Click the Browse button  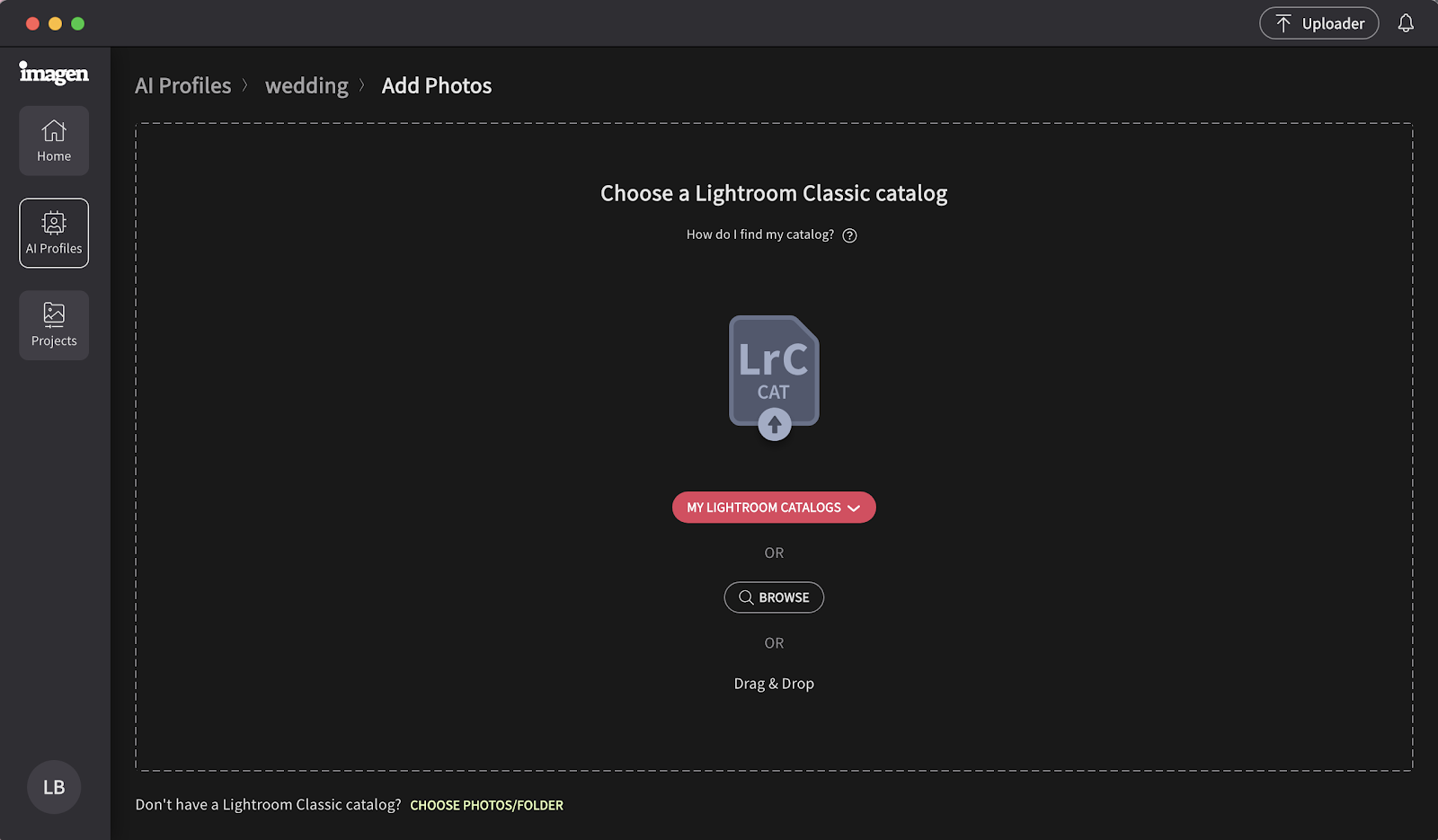pyautogui.click(x=774, y=597)
